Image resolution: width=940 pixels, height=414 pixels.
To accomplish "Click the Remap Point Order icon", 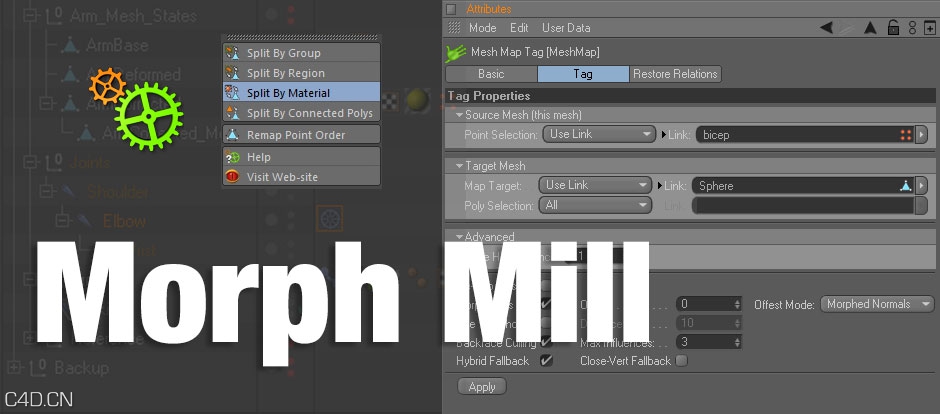I will [233, 135].
